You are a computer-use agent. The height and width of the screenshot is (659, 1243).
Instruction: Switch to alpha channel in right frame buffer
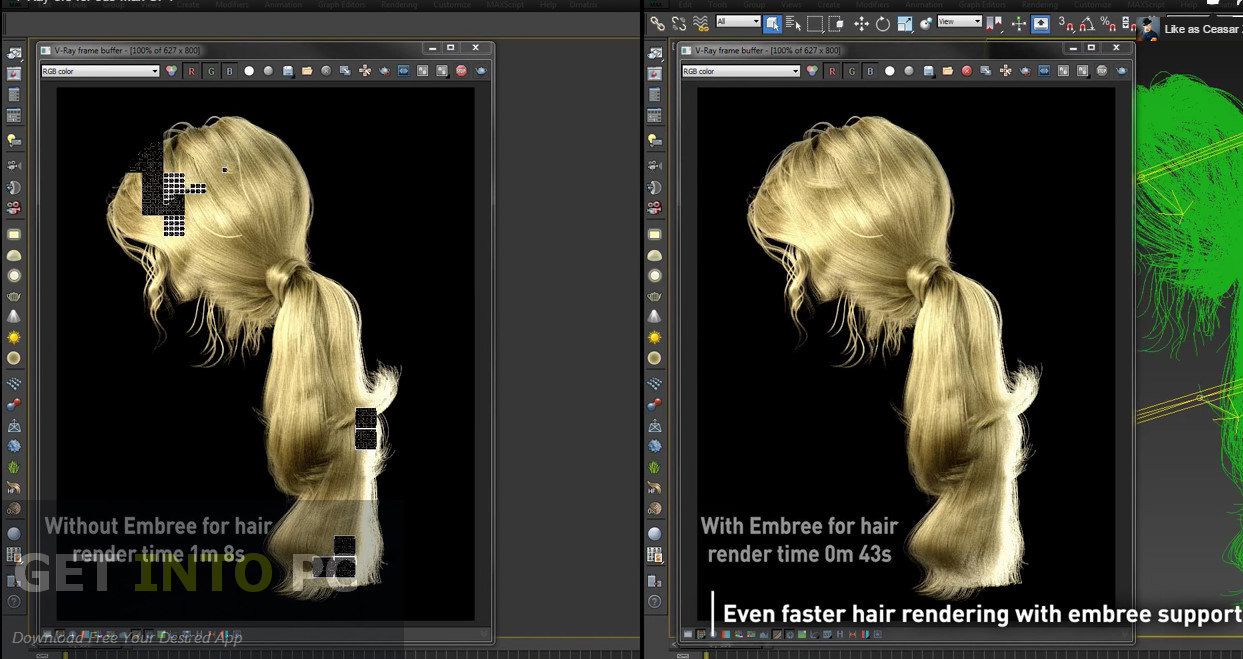point(890,71)
